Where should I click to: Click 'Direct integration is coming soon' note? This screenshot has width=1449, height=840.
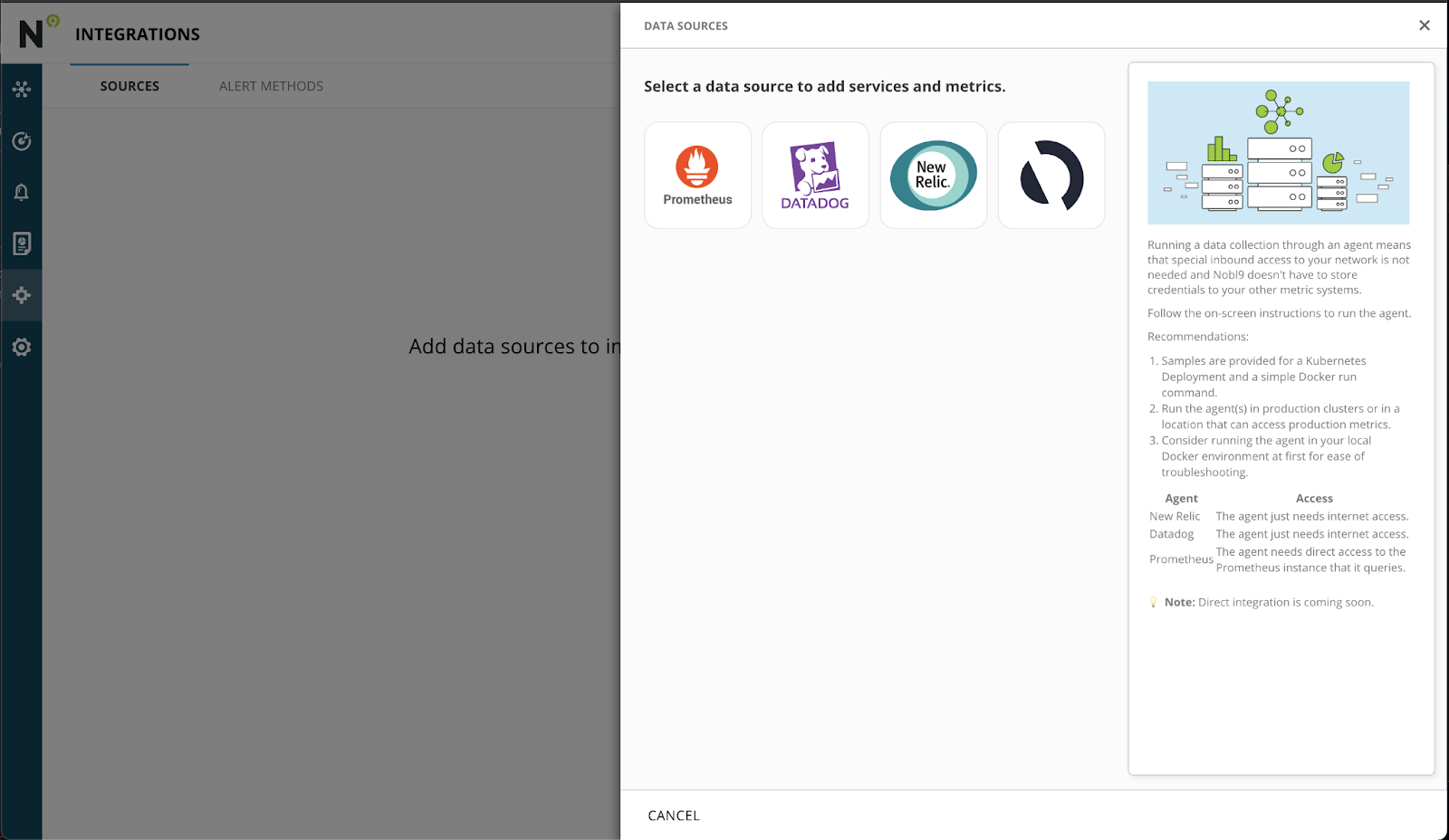(x=1285, y=603)
